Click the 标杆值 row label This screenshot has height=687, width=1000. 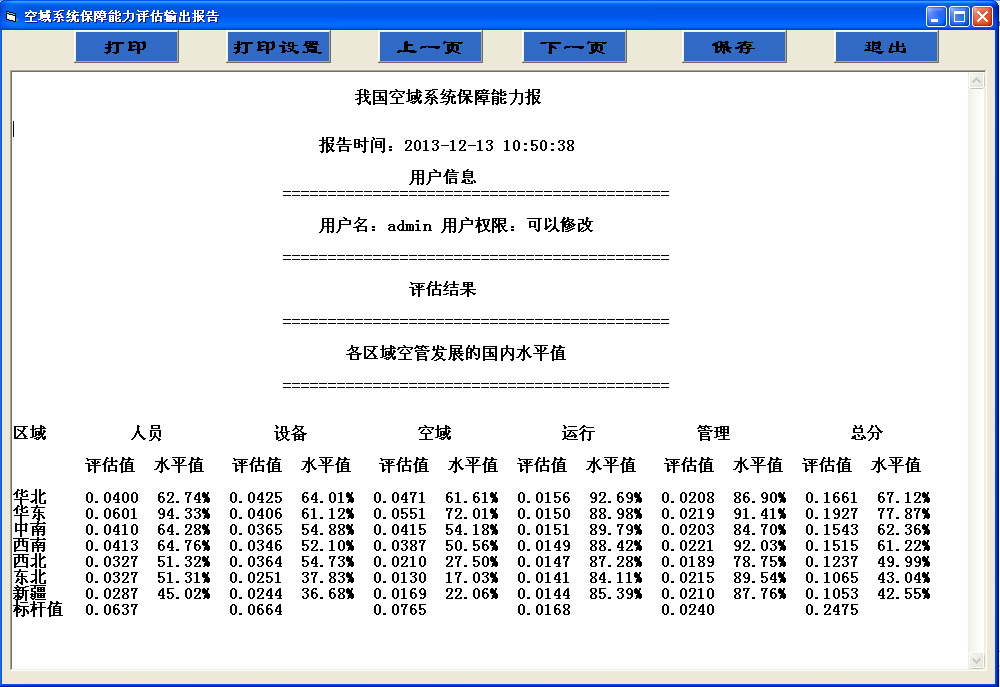point(38,609)
